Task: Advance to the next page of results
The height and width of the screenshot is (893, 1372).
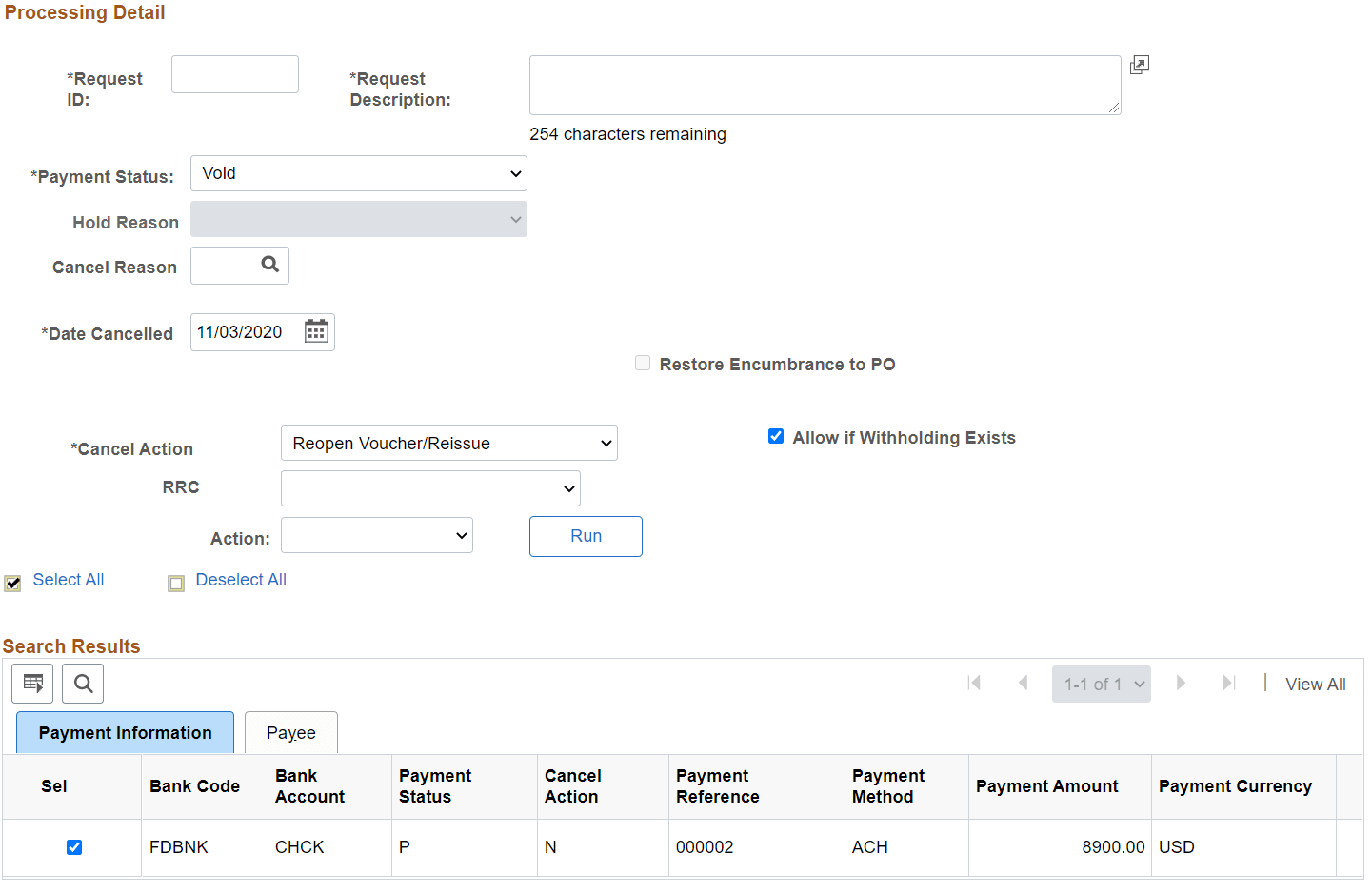Action: point(1181,683)
